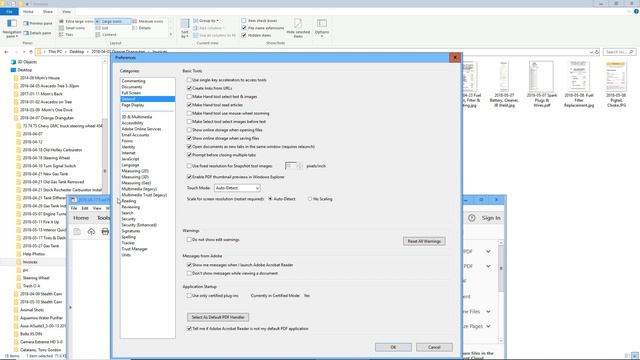This screenshot has width=640, height=360.
Task: Click Explorer search box
Action: 619,52
